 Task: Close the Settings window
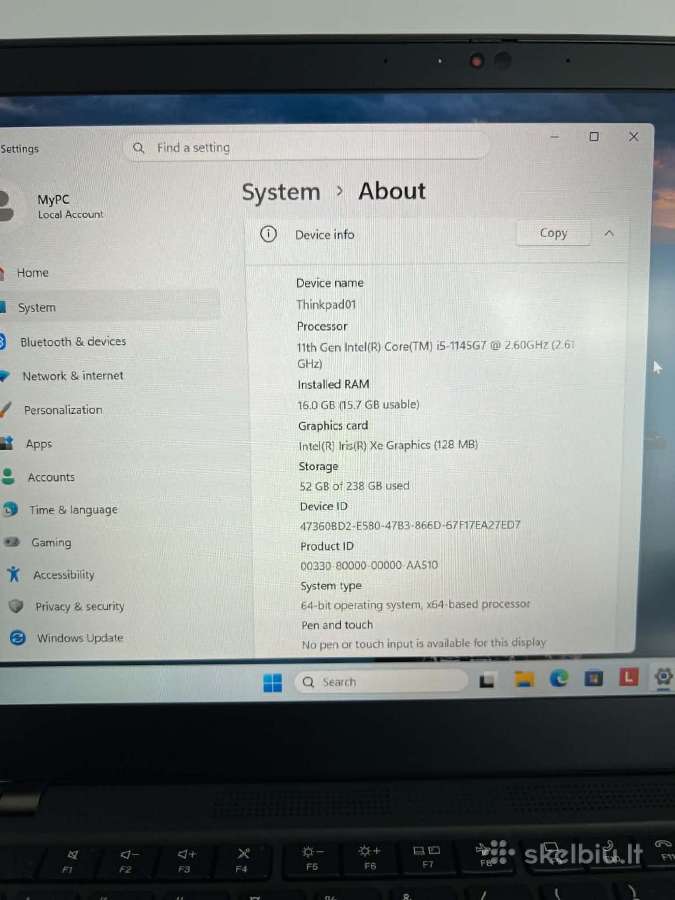point(634,137)
